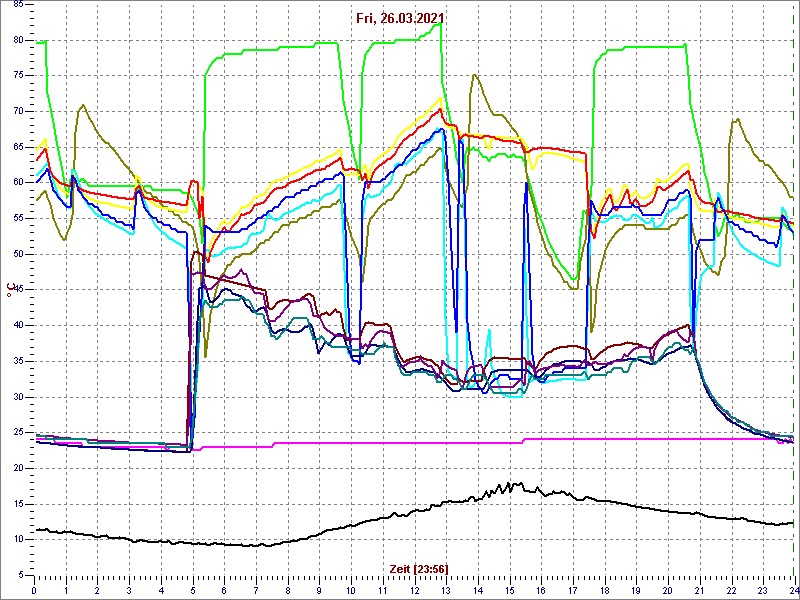
Task: Click hour 3 on the time axis
Action: [x=129, y=591]
